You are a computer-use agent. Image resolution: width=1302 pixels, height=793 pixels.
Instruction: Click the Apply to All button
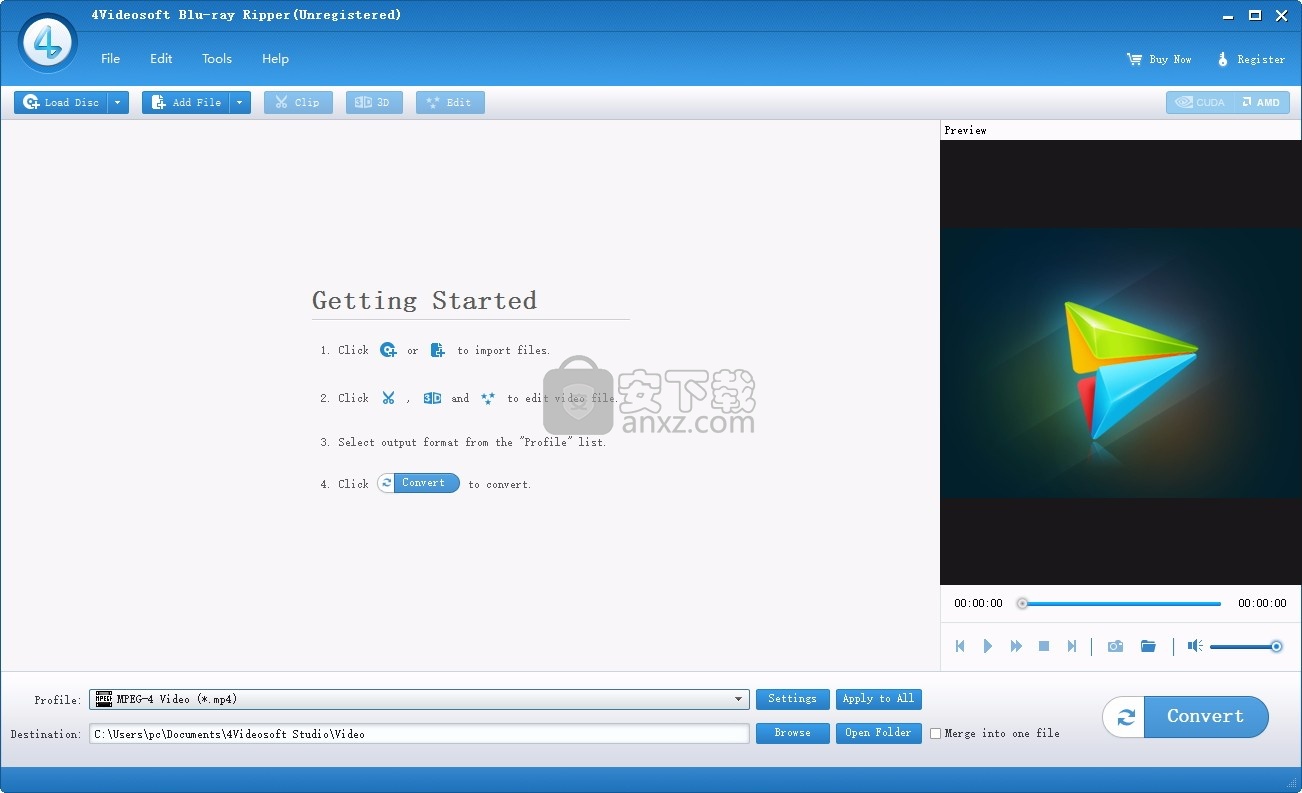coord(879,699)
